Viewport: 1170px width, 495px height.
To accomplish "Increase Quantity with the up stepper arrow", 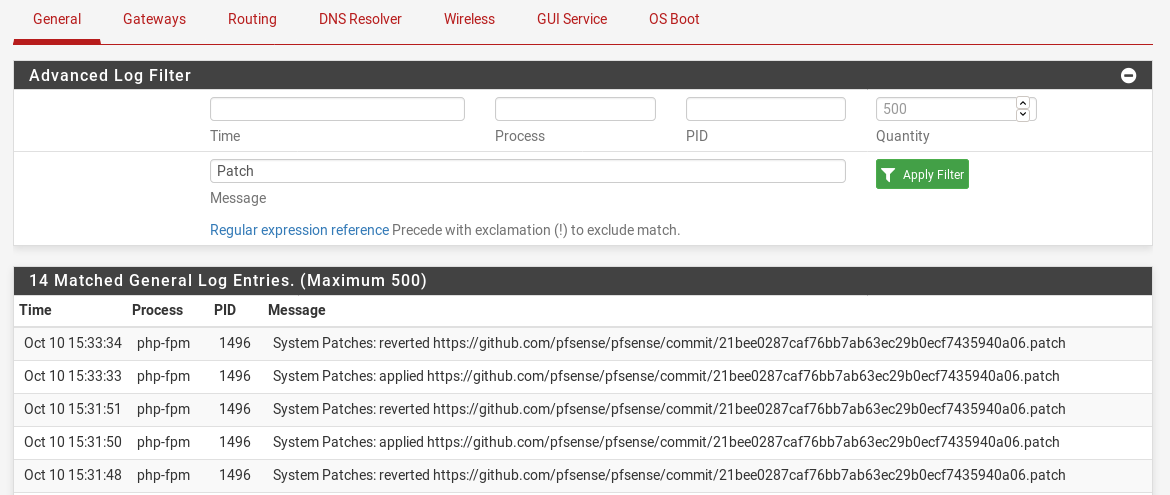I will [x=1022, y=103].
